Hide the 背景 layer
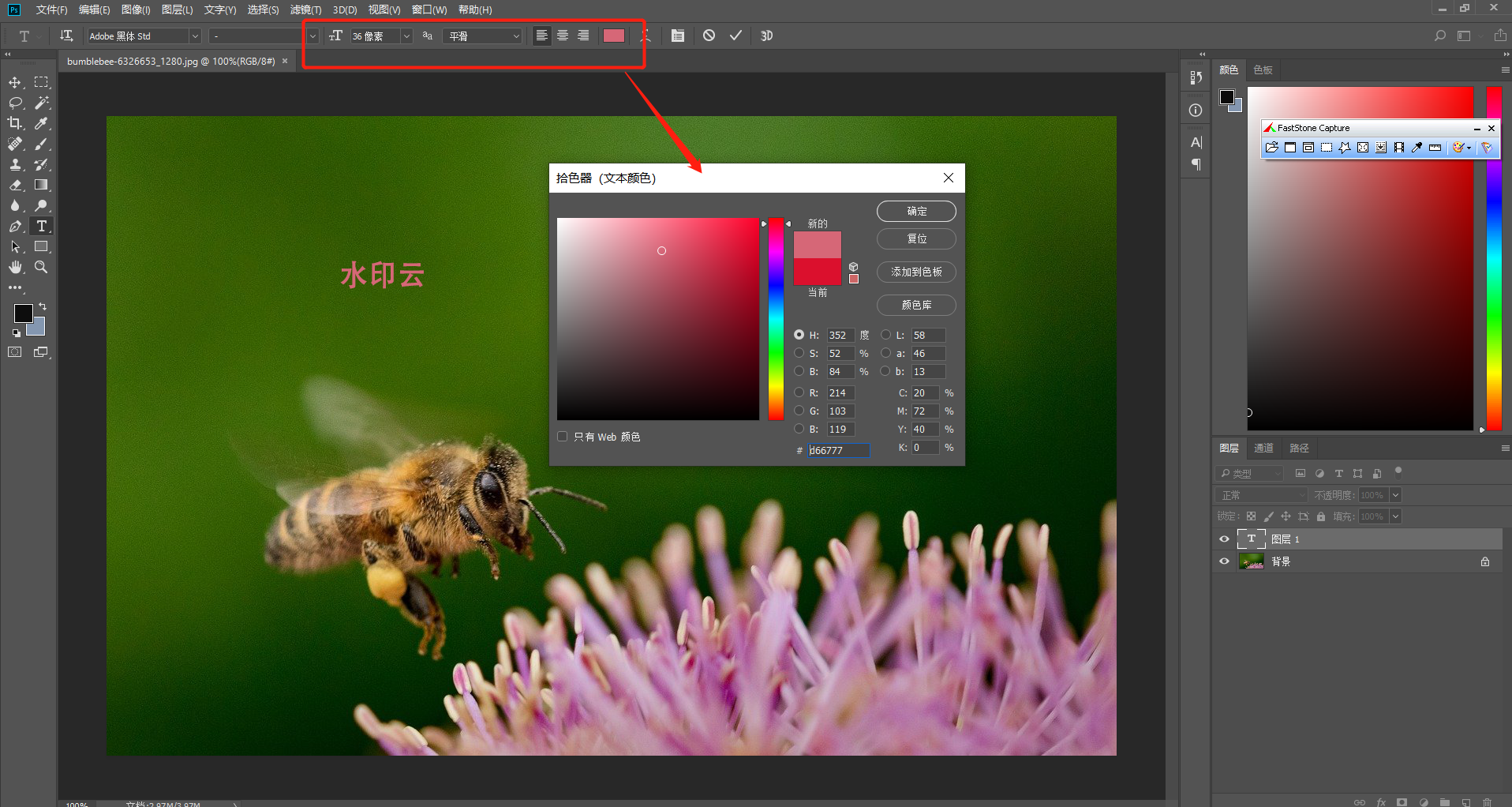 pyautogui.click(x=1225, y=561)
